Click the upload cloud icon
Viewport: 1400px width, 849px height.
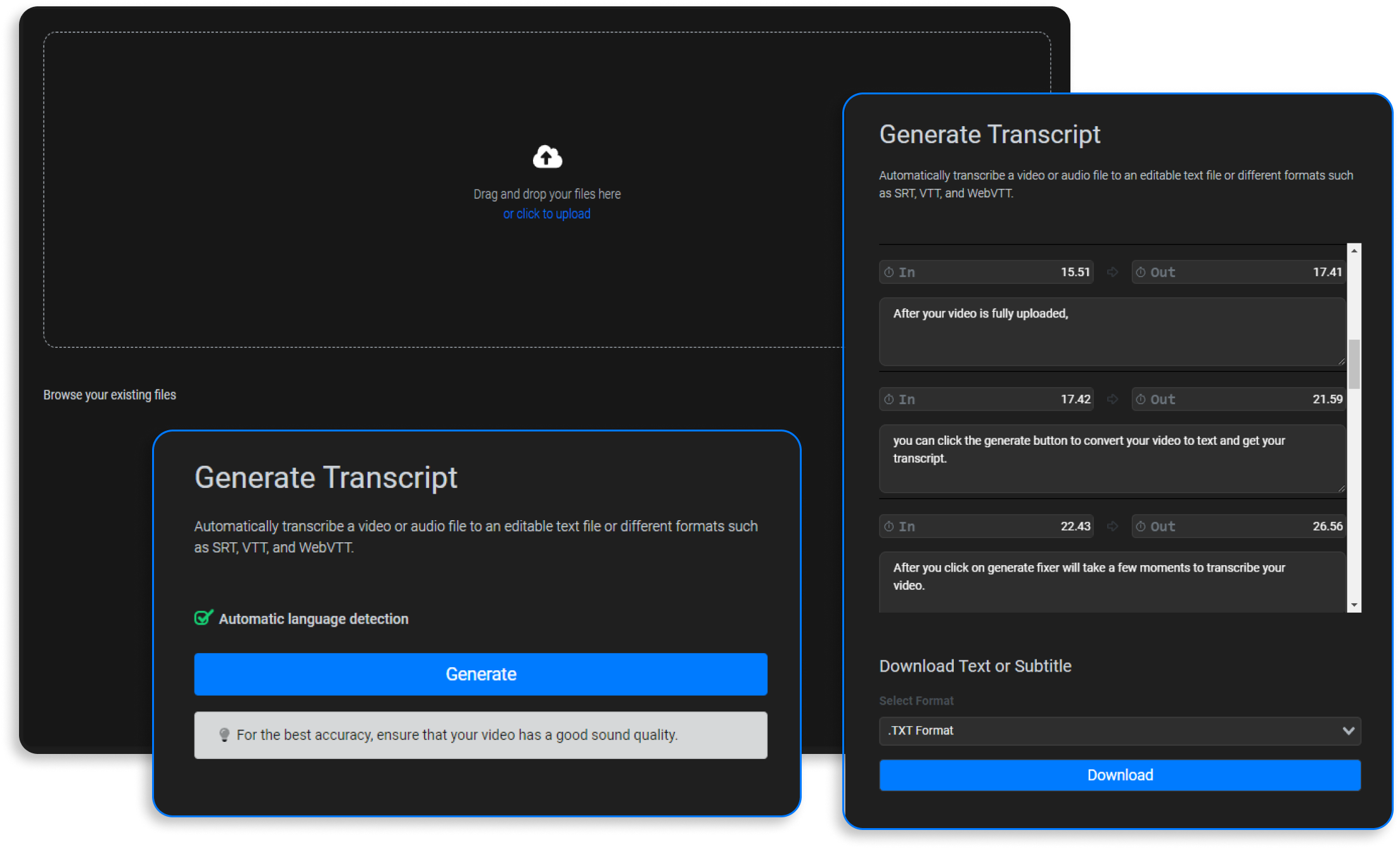pos(547,156)
